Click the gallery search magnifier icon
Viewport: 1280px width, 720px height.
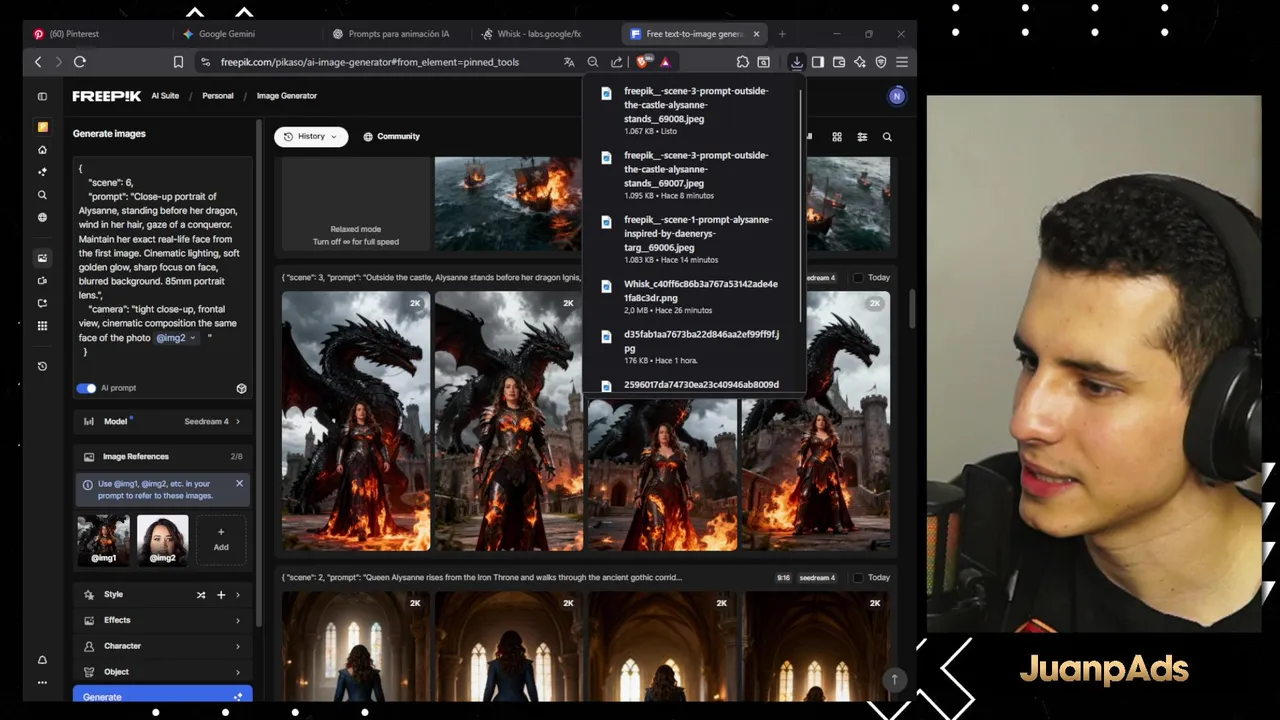[887, 137]
